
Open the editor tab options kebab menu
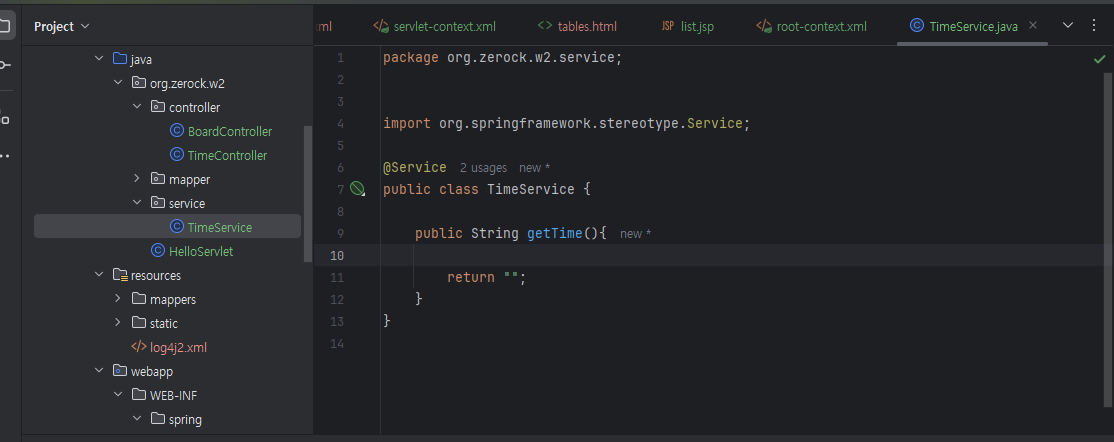point(1093,26)
